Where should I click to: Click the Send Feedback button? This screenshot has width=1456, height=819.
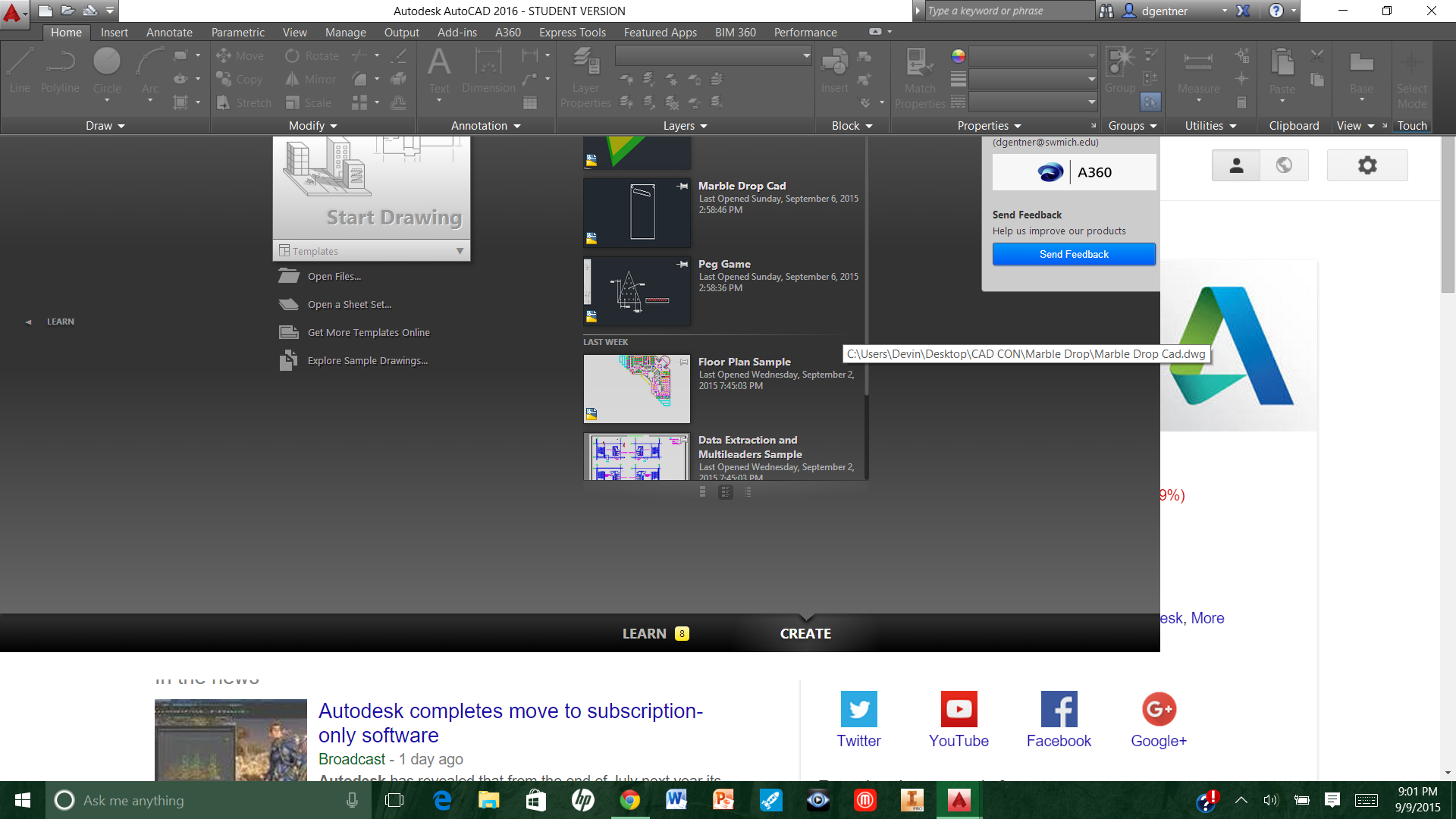pyautogui.click(x=1074, y=254)
